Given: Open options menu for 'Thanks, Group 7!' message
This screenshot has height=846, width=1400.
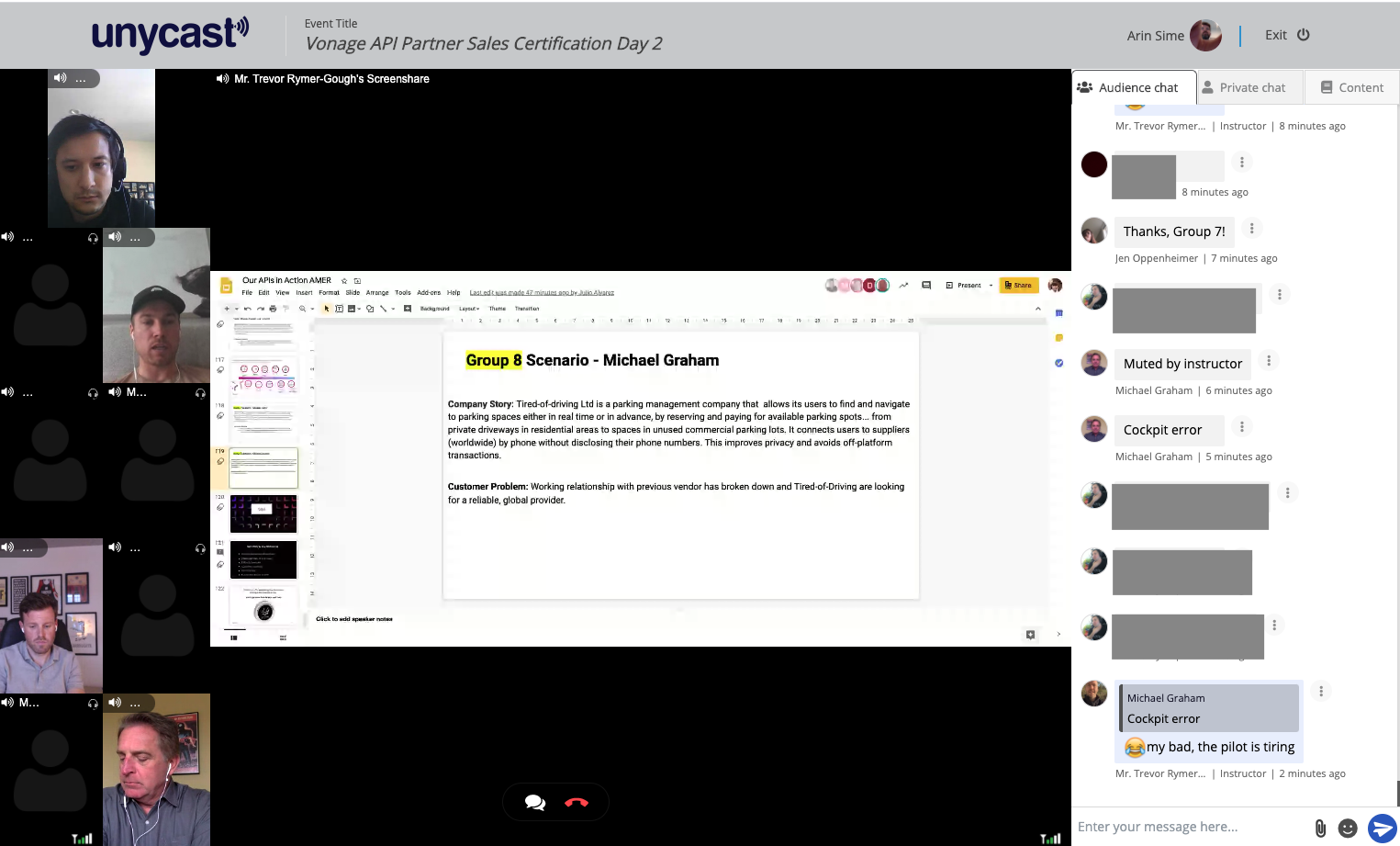Looking at the screenshot, I should (x=1251, y=229).
